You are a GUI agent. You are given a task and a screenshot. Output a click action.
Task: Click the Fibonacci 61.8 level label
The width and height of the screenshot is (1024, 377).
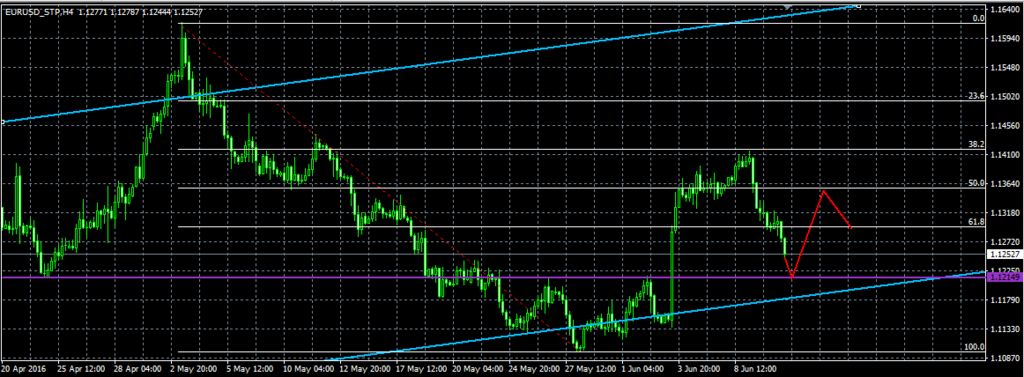pos(976,222)
